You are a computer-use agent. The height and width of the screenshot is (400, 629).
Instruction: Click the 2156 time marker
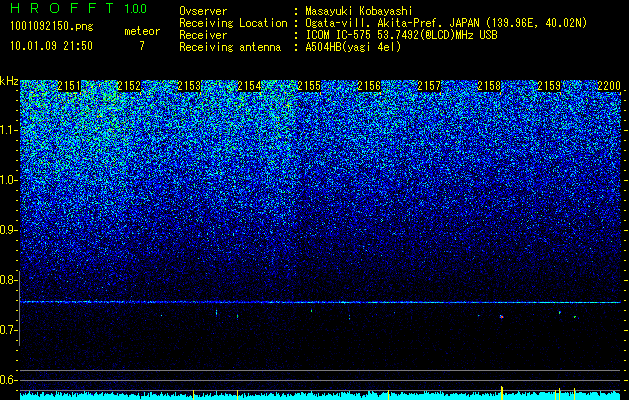point(369,86)
